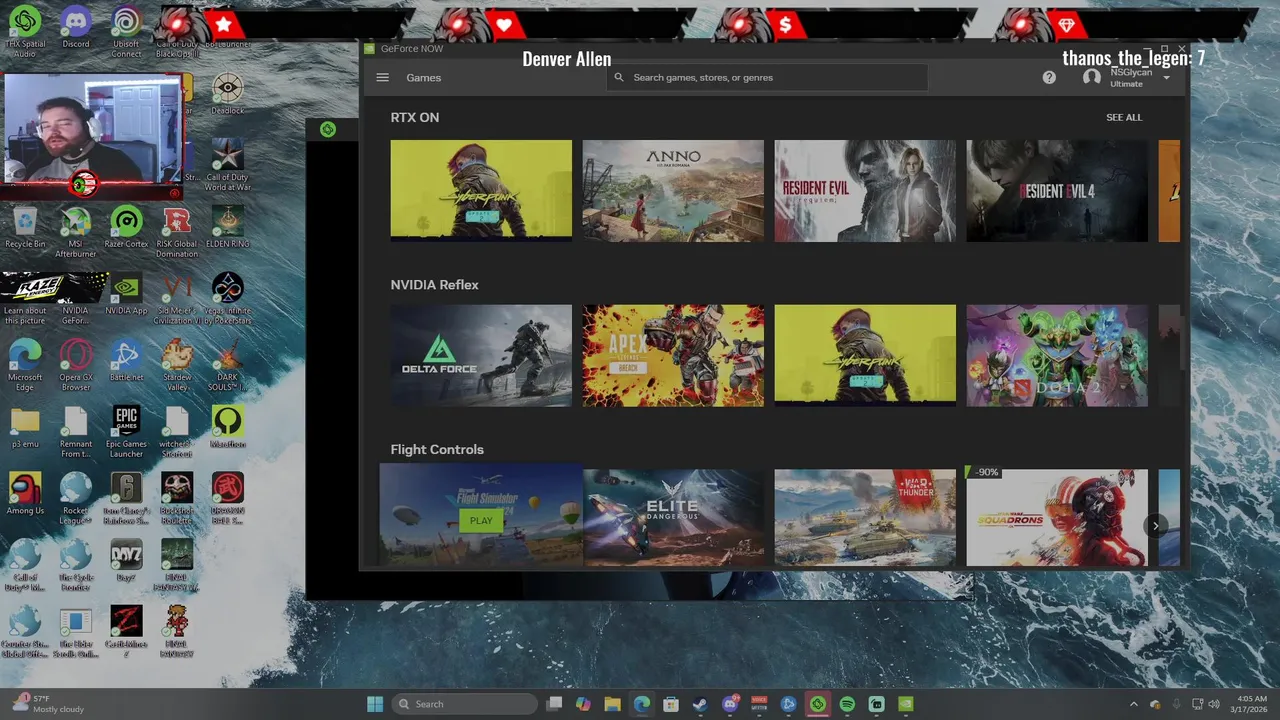Open the p3 emu folder
The width and height of the screenshot is (1280, 720).
(25, 427)
